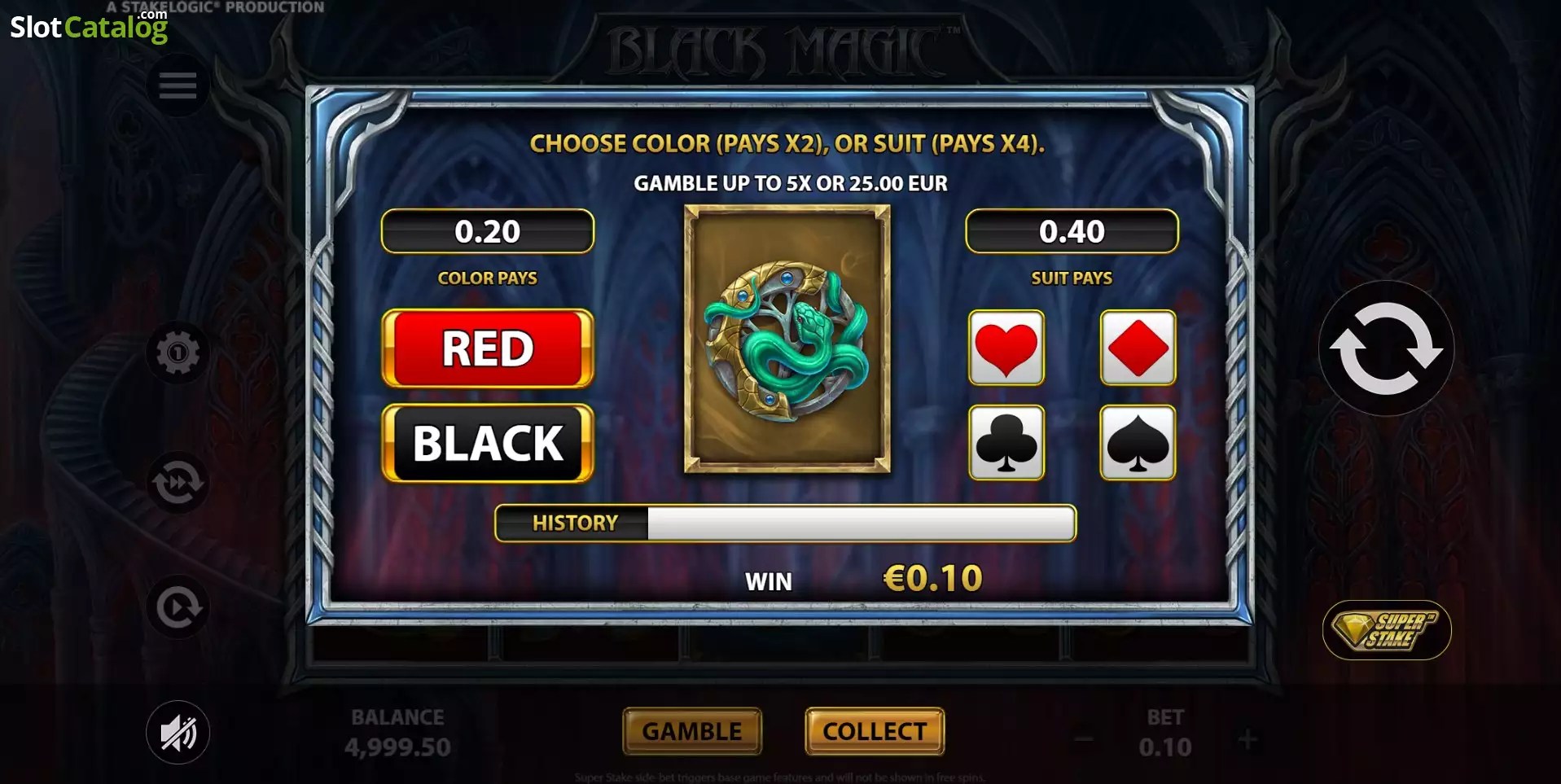Choose the hearts suit
This screenshot has height=784, width=1561.
(x=1006, y=348)
